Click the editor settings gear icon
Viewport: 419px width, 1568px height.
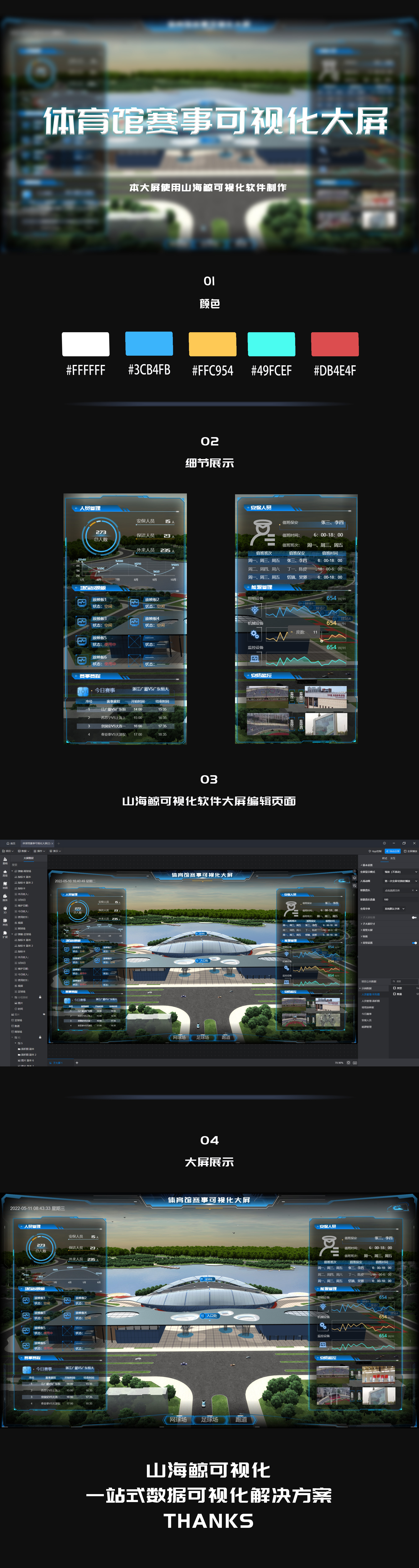pyautogui.click(x=384, y=843)
